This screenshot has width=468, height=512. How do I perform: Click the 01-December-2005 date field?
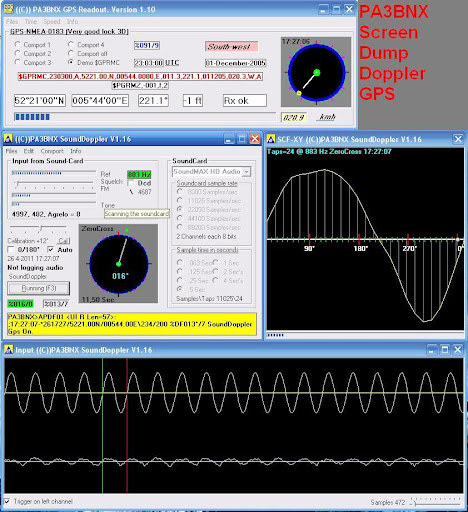pyautogui.click(x=235, y=63)
